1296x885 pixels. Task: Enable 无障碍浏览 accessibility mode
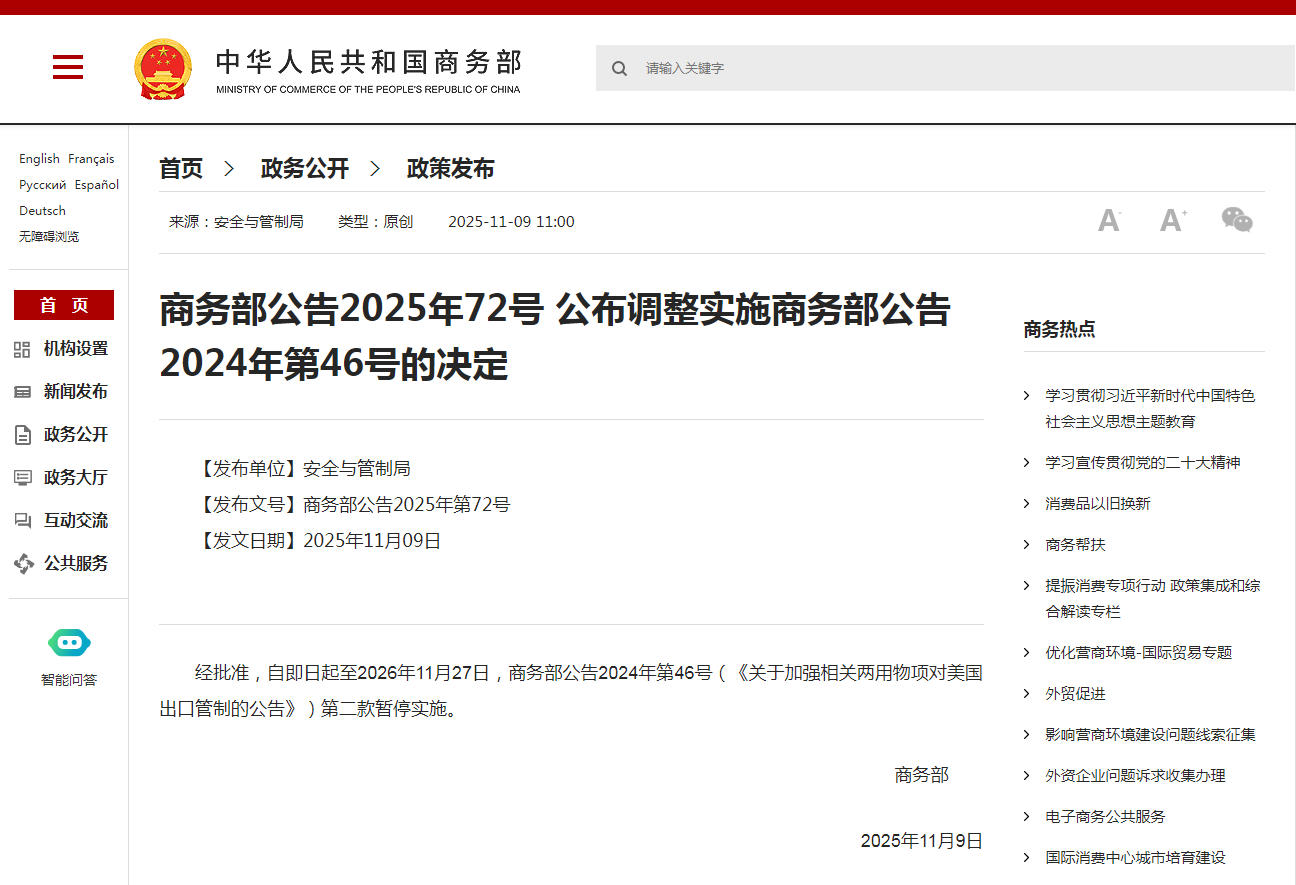point(49,237)
